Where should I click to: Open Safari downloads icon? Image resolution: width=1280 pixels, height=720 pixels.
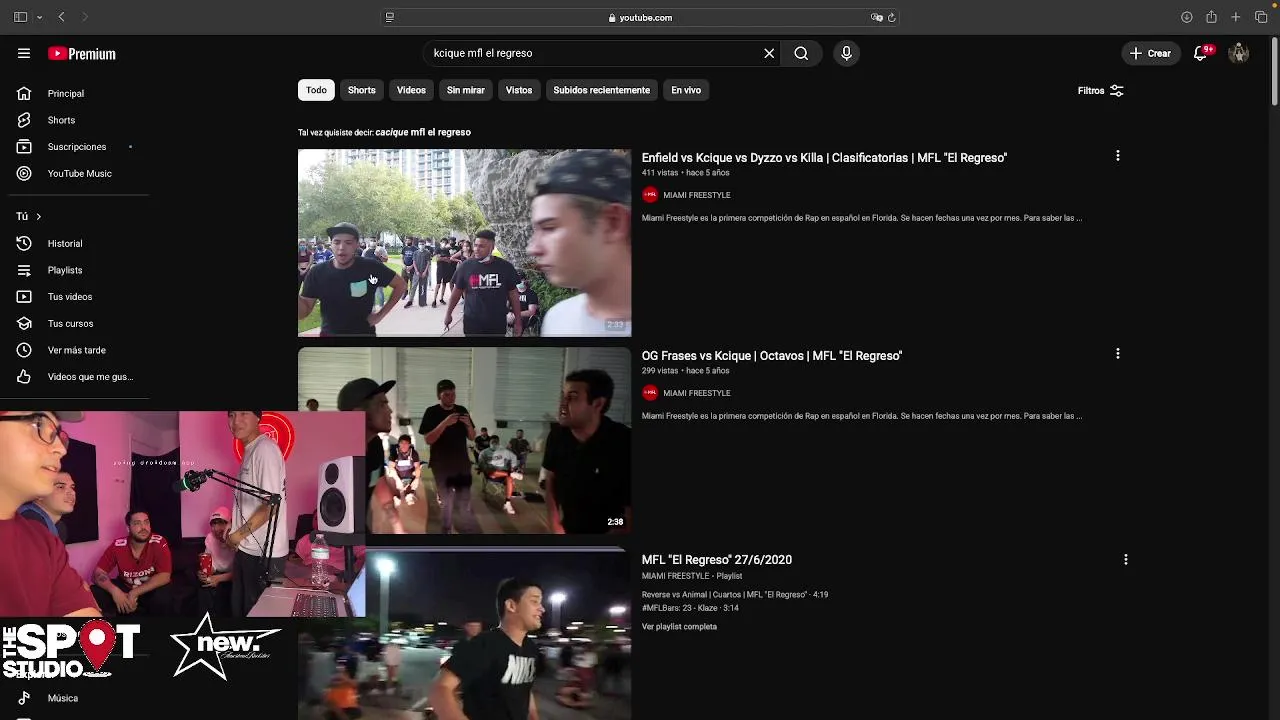[x=1187, y=17]
